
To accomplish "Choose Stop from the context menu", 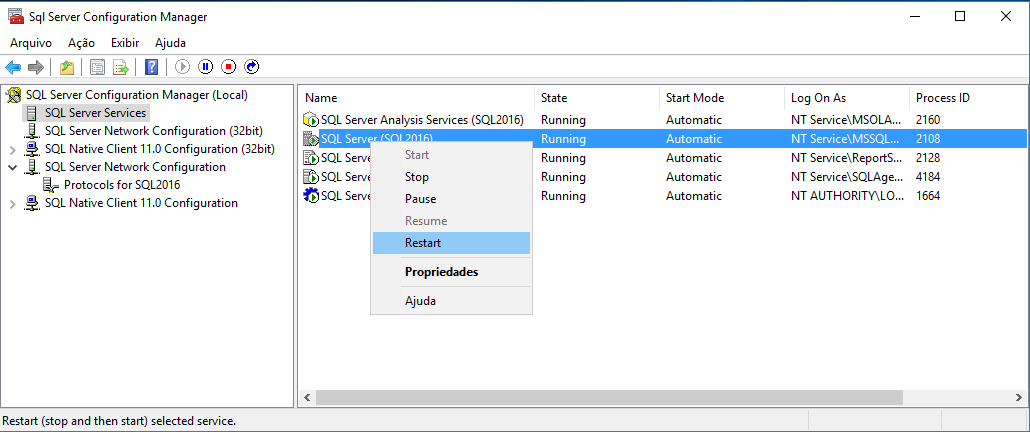I will click(451, 177).
